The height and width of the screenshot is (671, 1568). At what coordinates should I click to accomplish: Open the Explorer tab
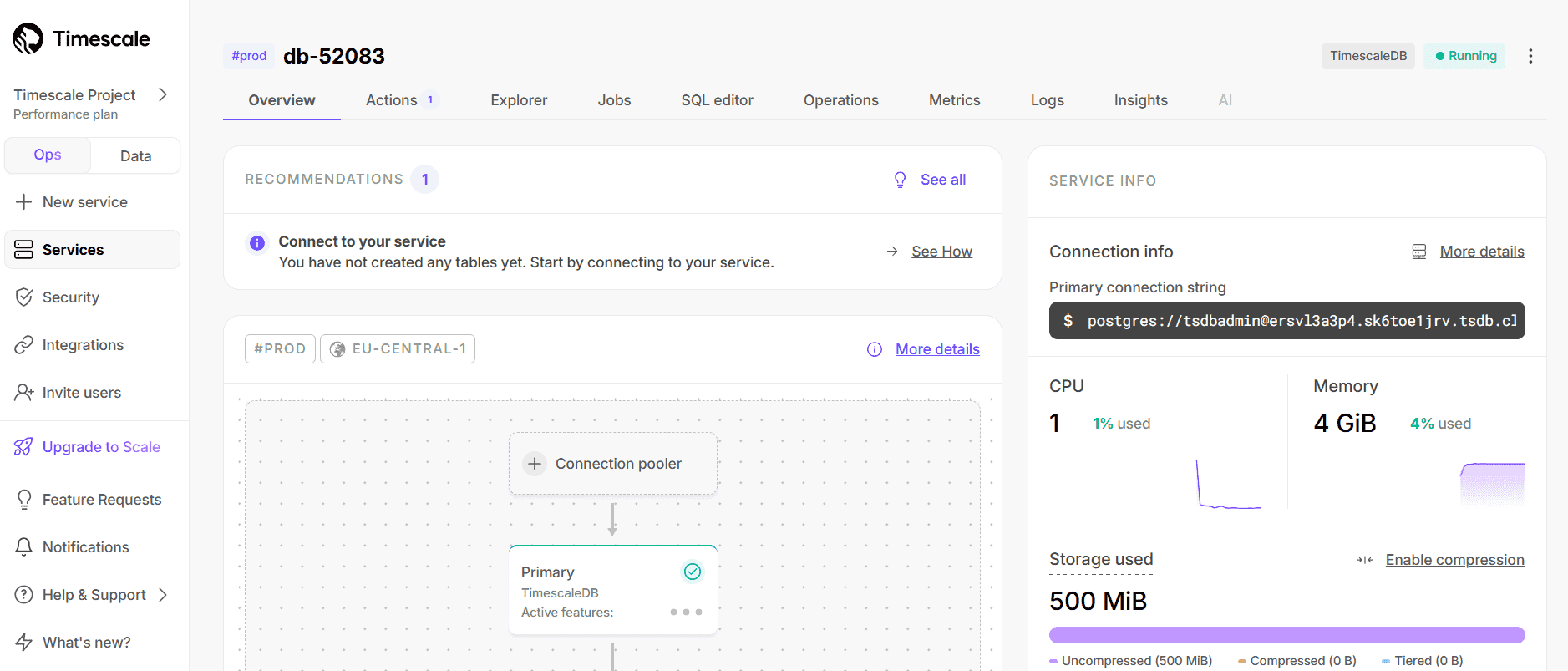point(519,100)
